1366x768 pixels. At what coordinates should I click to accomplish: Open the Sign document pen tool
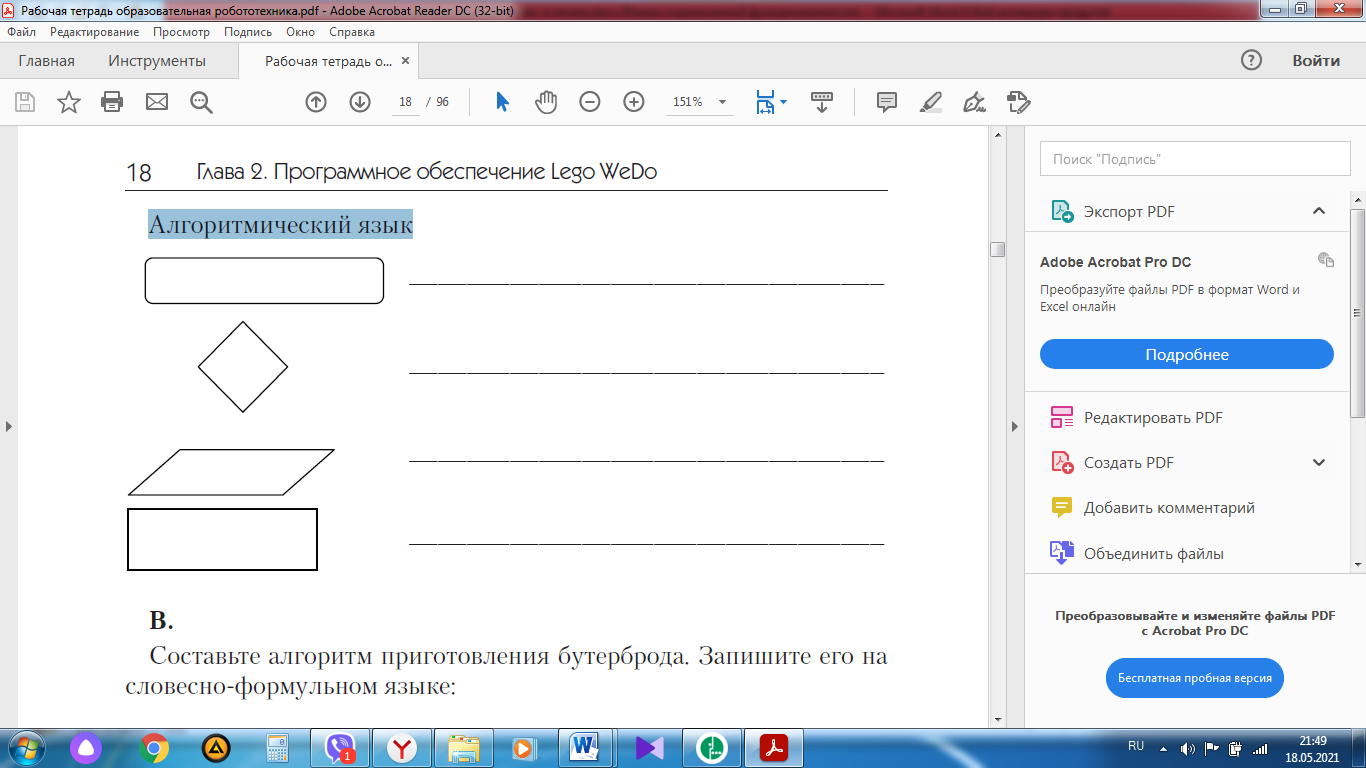click(974, 102)
